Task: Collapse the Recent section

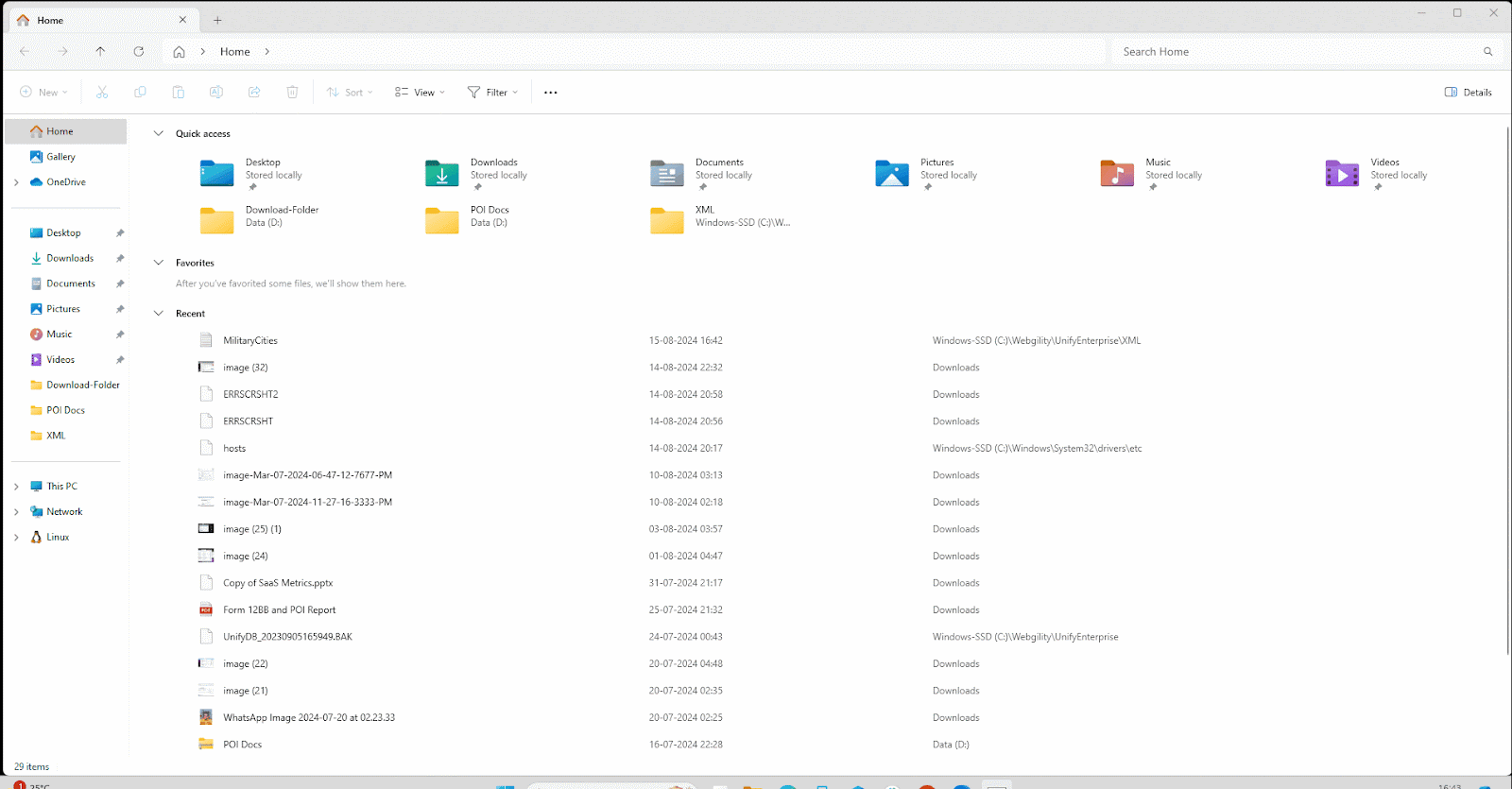Action: tap(159, 314)
